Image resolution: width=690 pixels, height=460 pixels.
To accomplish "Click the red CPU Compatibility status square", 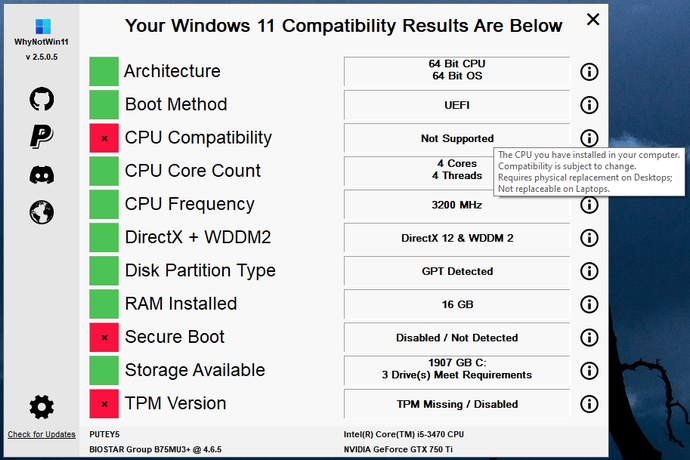I will coord(104,138).
